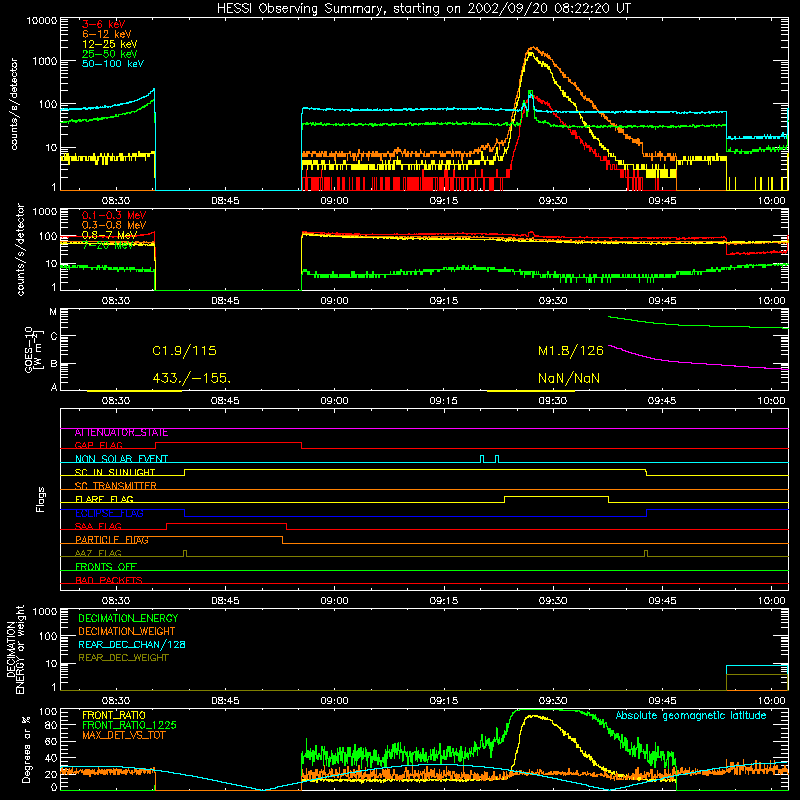
Task: Click the Absolute geomagnetic latitude label
Action: click(691, 716)
